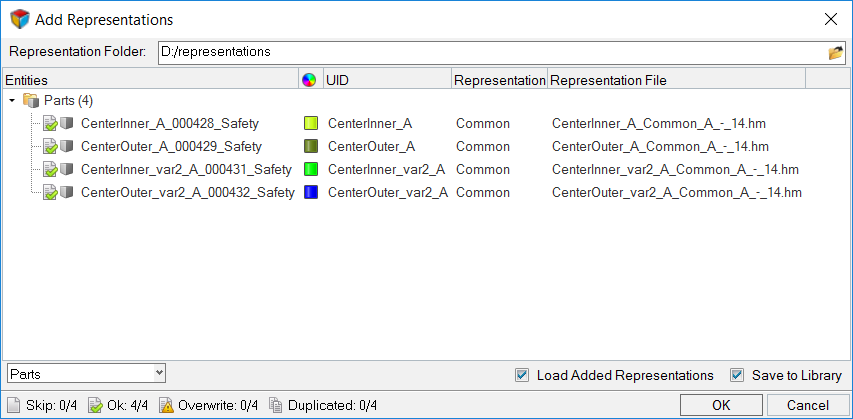Screen dimensions: 853x419
Task: Toggle Load Added Representations checkbox
Action: click(x=522, y=375)
